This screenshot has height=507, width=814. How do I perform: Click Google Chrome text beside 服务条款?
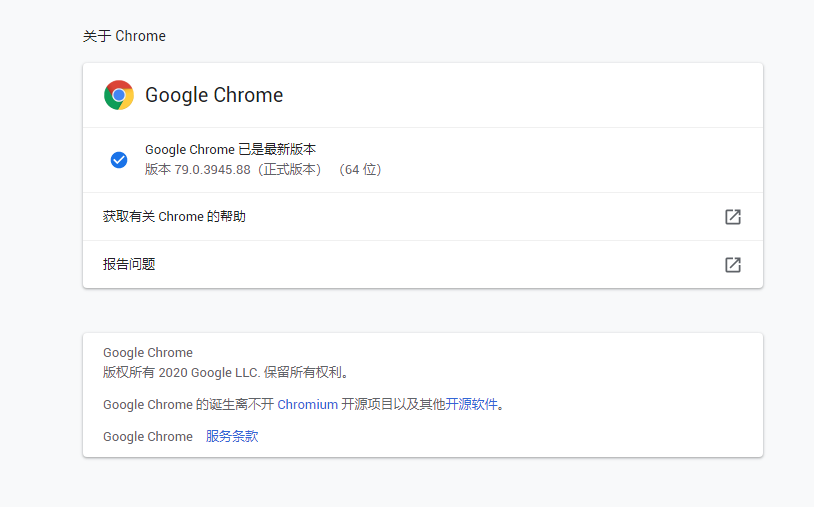click(x=147, y=437)
